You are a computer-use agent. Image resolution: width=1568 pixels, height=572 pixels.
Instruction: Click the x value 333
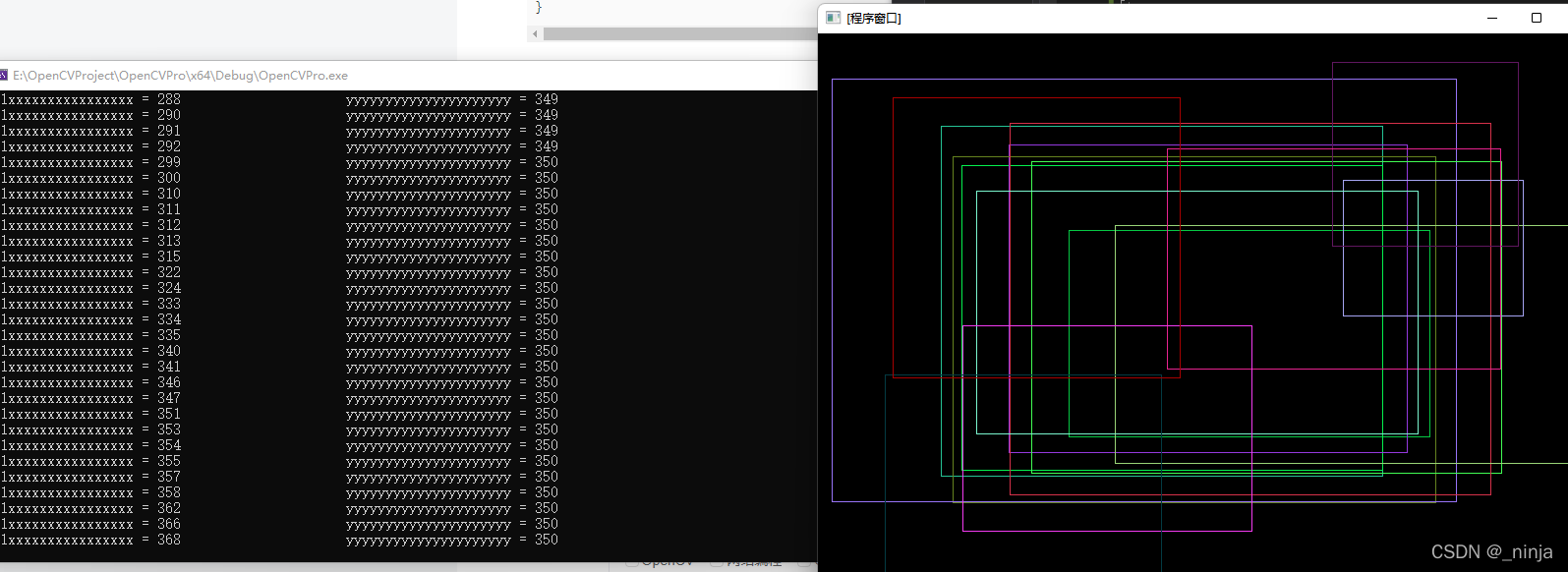point(169,304)
